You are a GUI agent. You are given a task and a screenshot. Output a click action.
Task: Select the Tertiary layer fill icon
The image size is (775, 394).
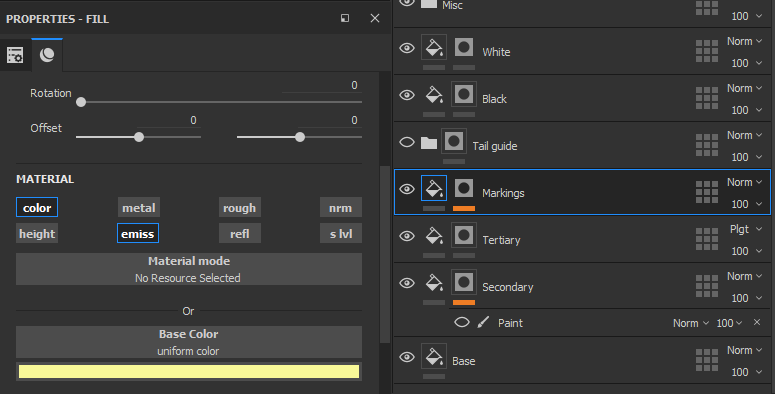pos(434,235)
